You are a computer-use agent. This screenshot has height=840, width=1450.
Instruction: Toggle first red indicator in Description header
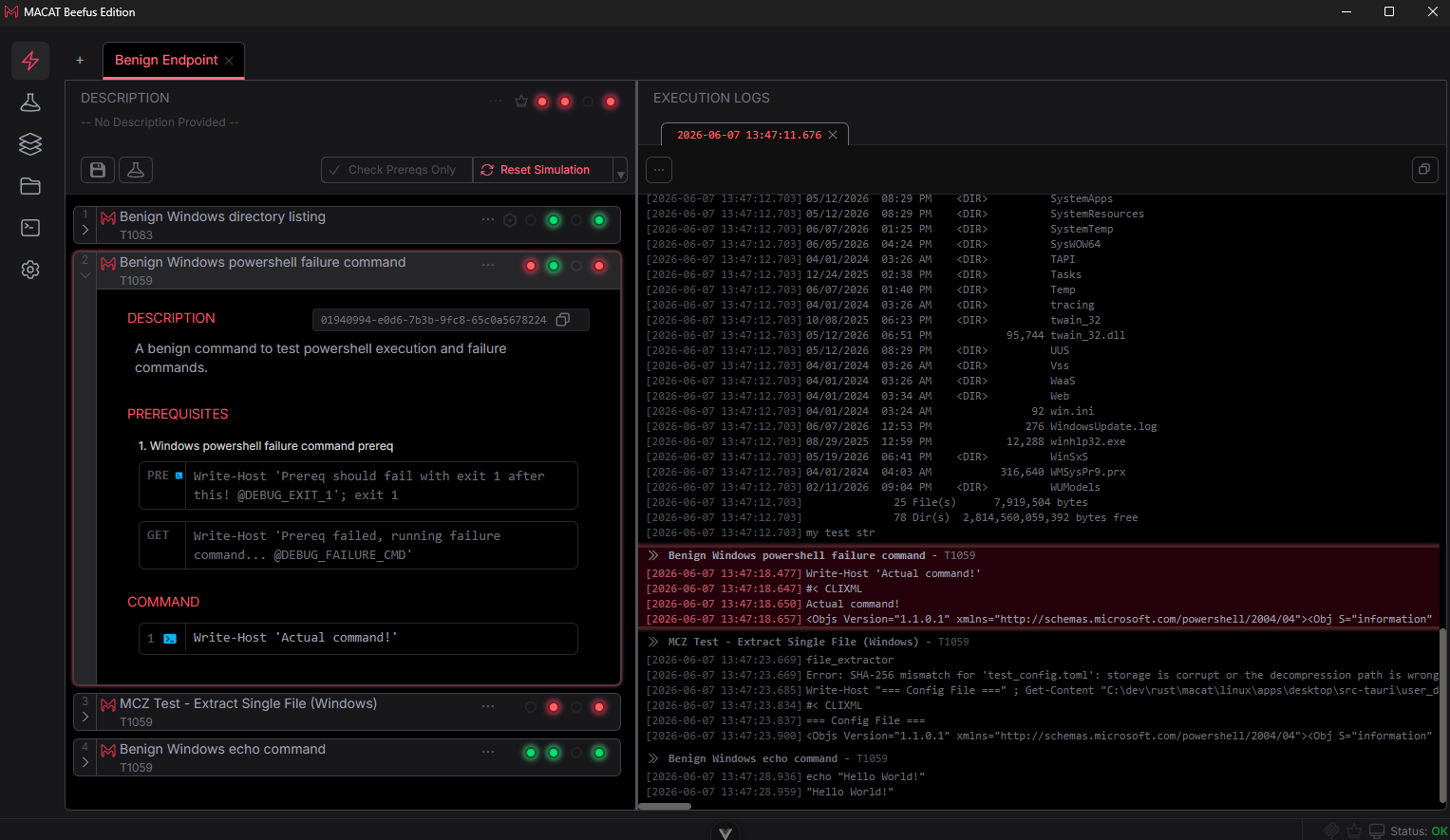tap(542, 102)
